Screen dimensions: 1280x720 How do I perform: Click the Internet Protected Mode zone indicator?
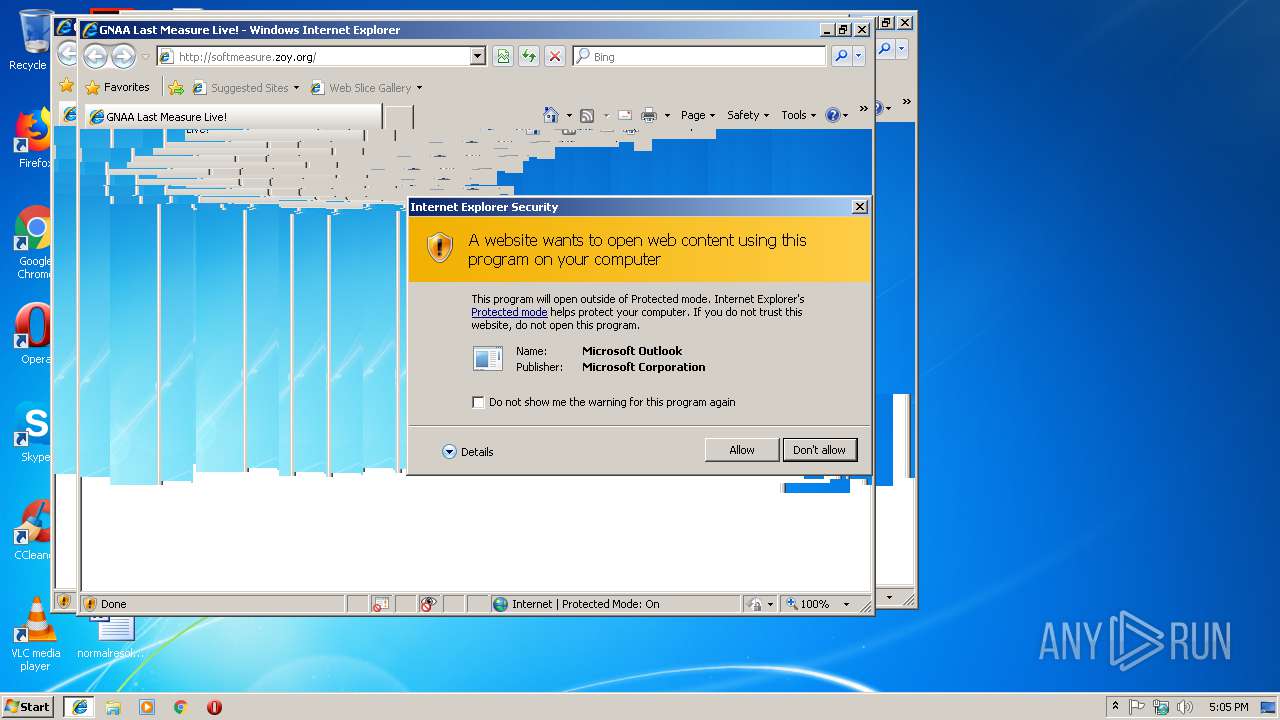tap(615, 604)
